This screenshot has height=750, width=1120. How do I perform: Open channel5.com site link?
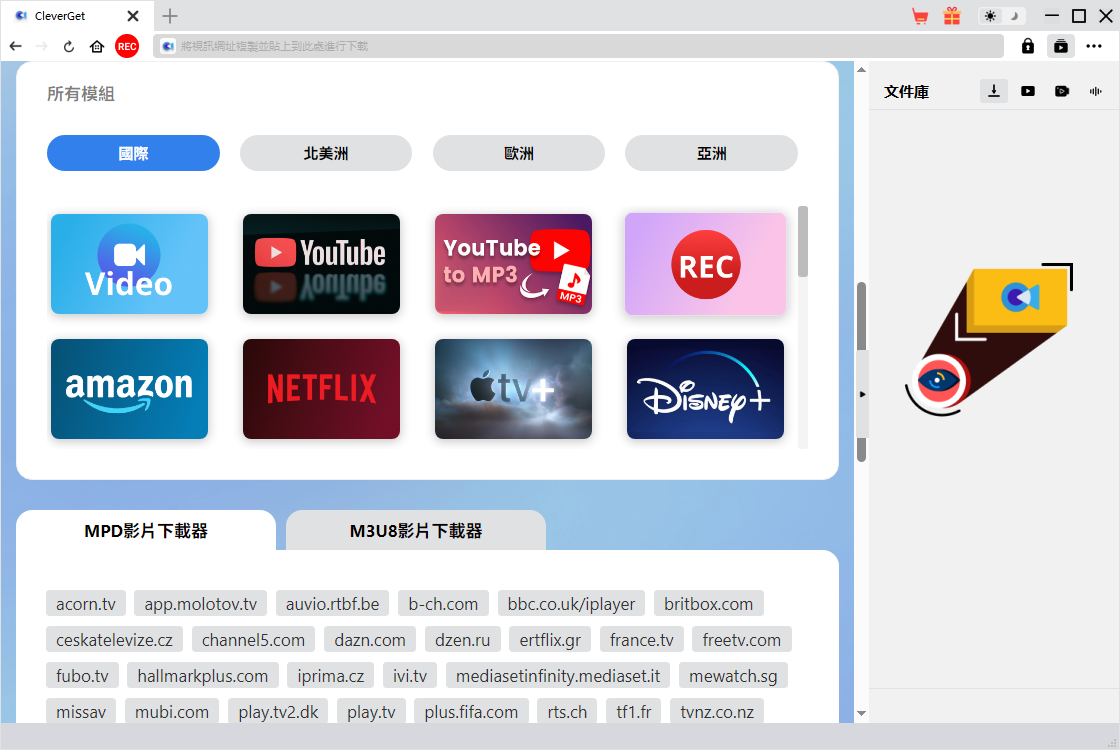coord(254,639)
